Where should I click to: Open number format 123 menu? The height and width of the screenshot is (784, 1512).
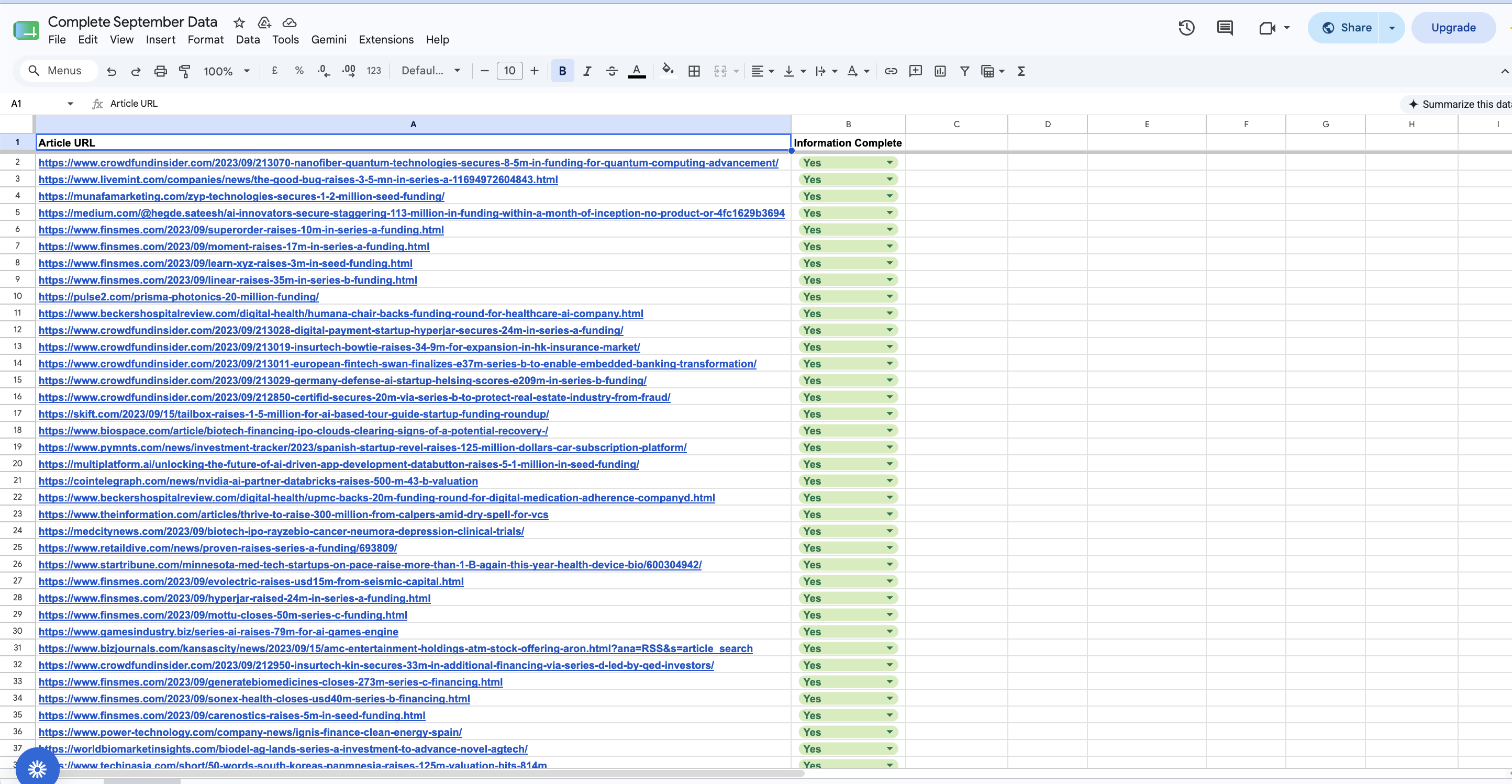[x=374, y=71]
